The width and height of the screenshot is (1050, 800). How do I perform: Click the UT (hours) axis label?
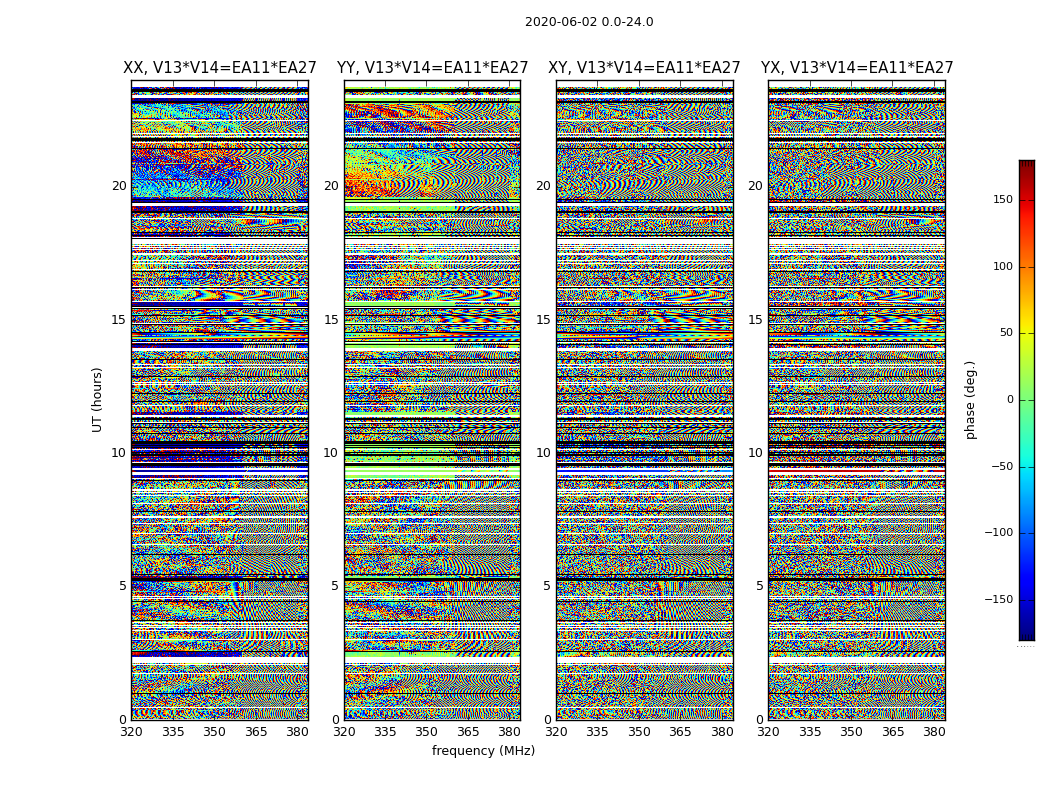pos(97,400)
